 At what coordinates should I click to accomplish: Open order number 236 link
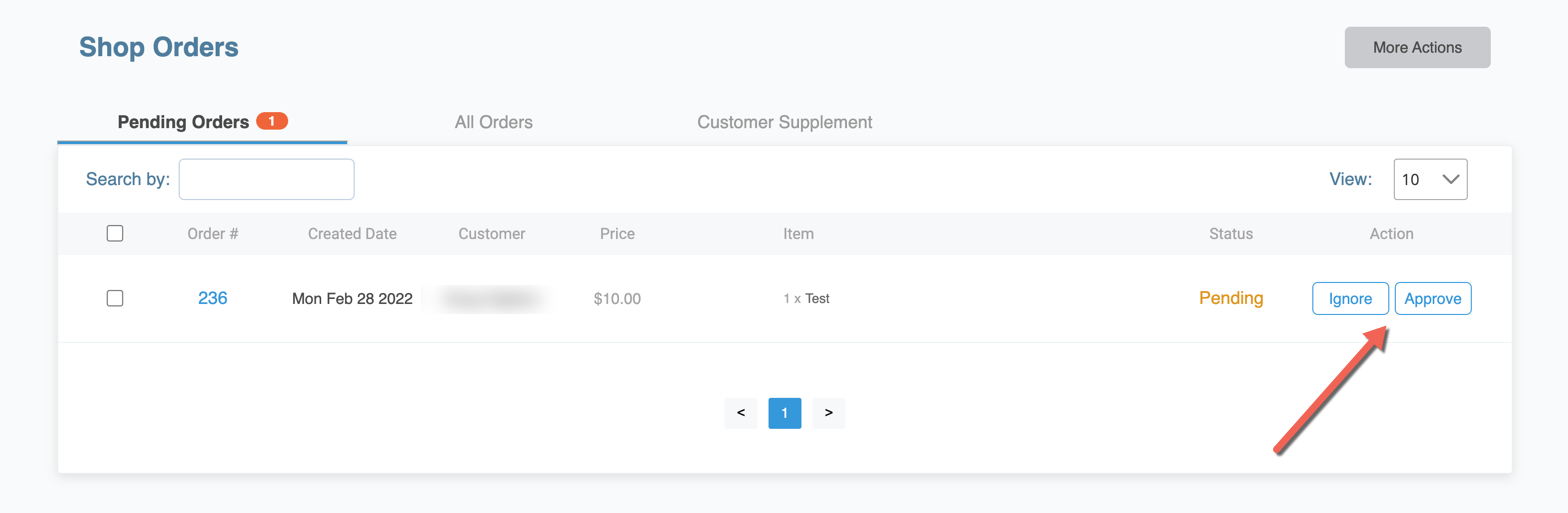(x=212, y=298)
